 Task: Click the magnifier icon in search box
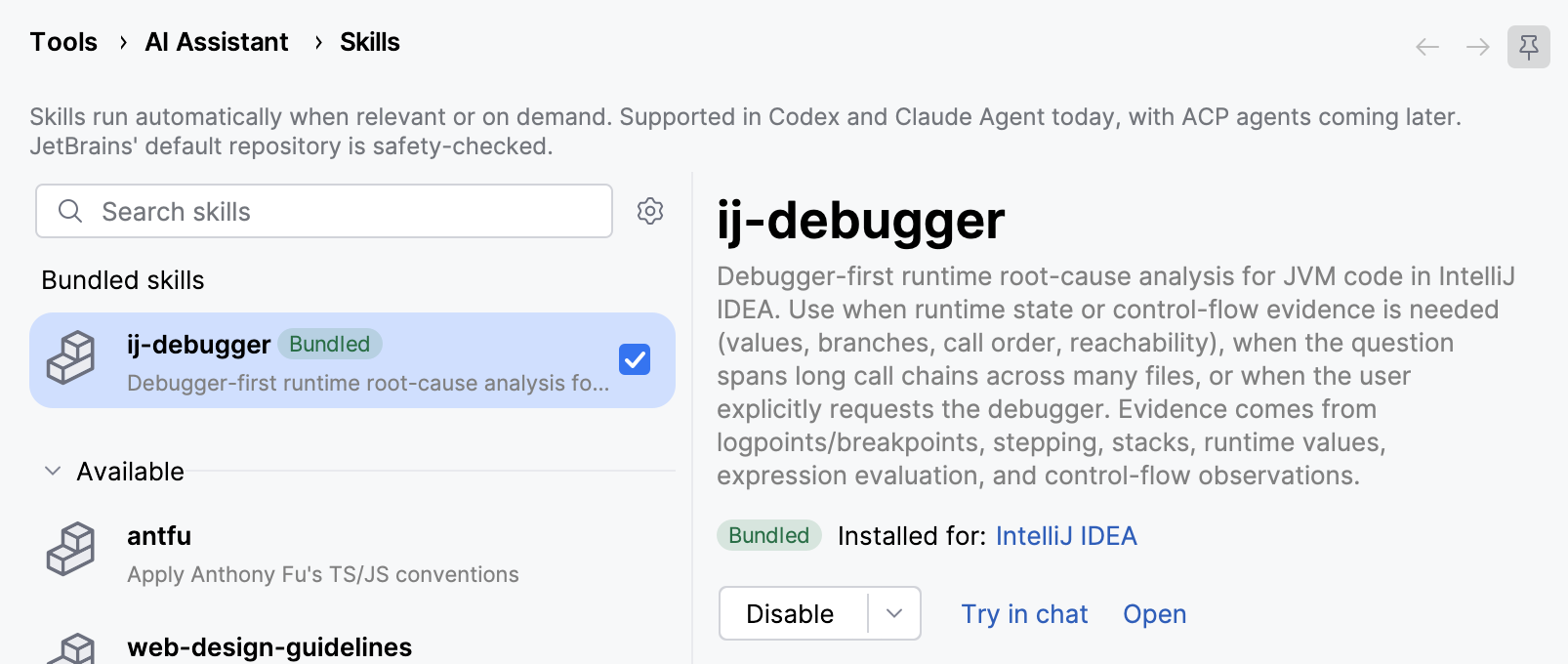coord(70,211)
